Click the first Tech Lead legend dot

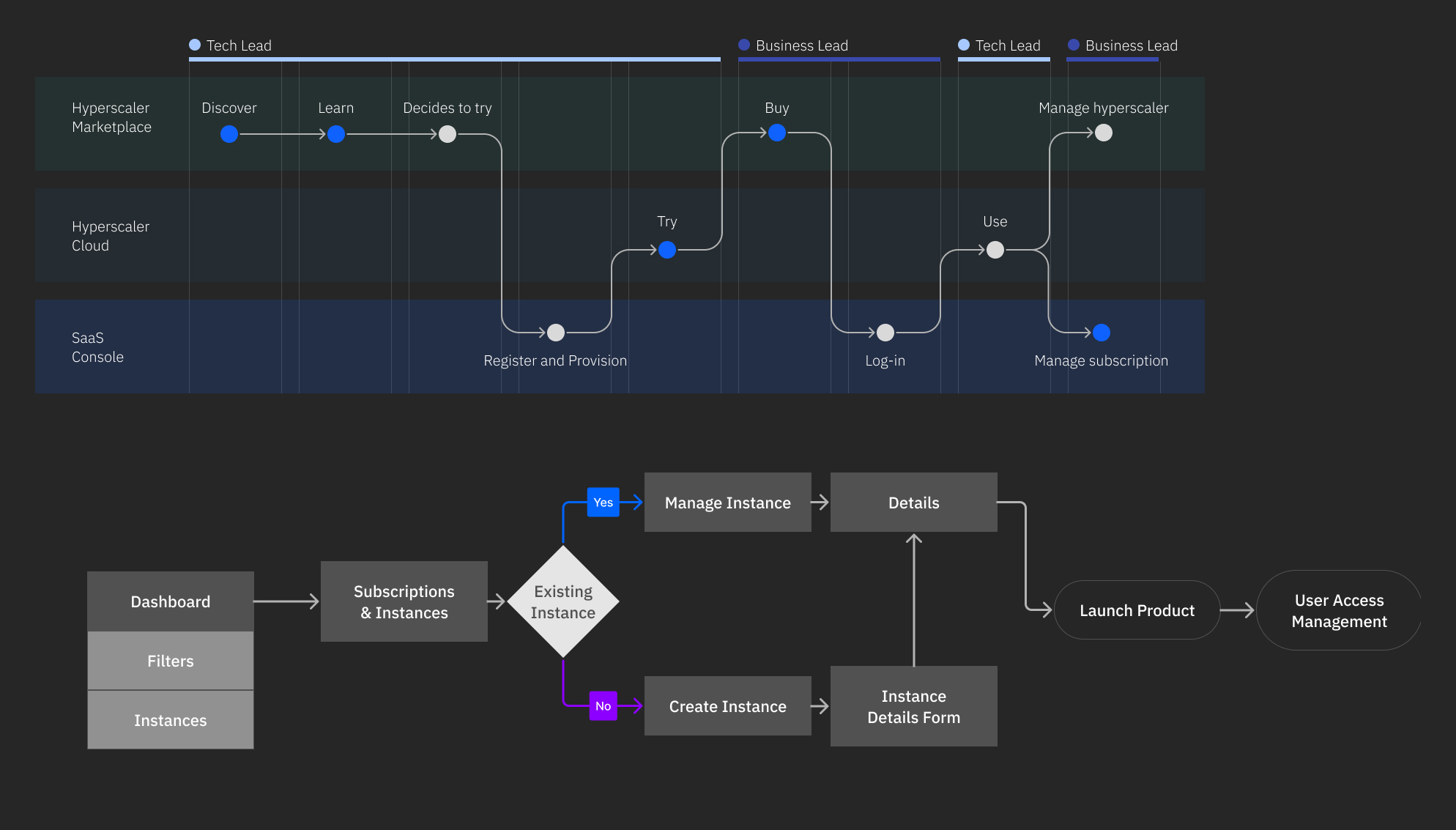[195, 45]
